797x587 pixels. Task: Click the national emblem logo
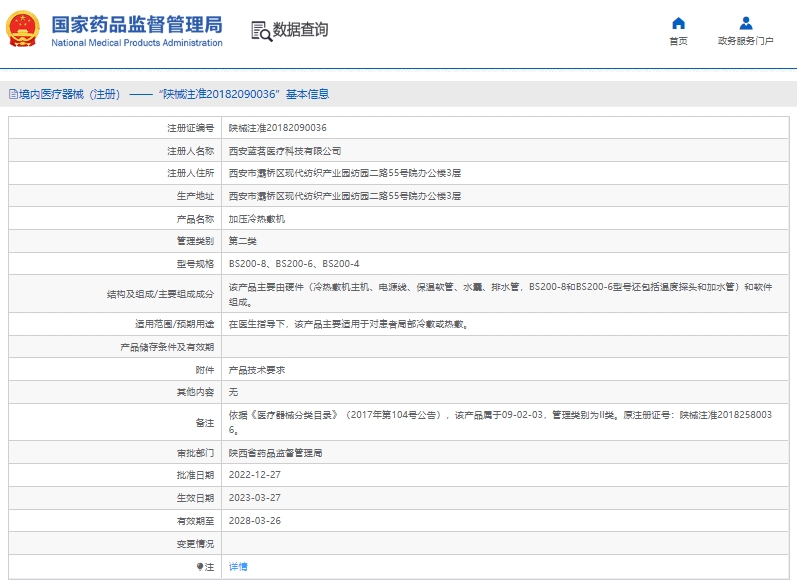click(x=22, y=29)
